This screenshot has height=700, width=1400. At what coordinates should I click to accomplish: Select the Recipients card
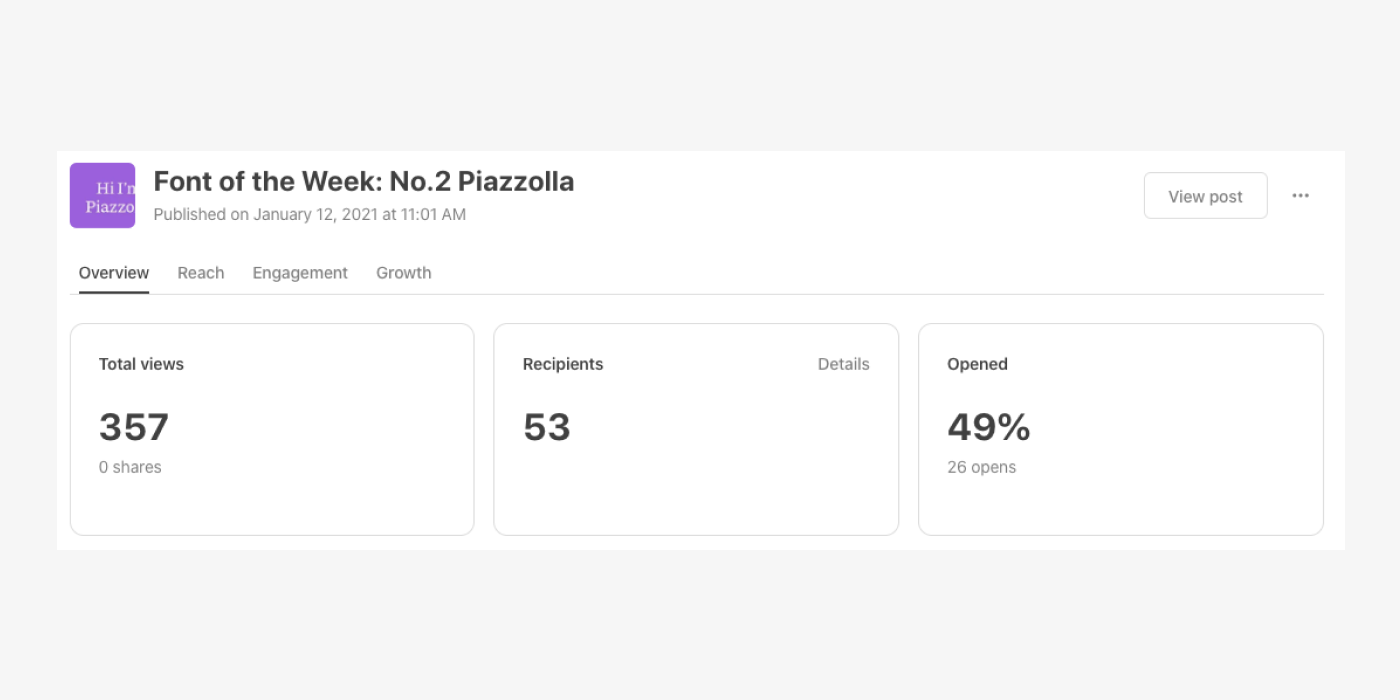click(x=696, y=428)
